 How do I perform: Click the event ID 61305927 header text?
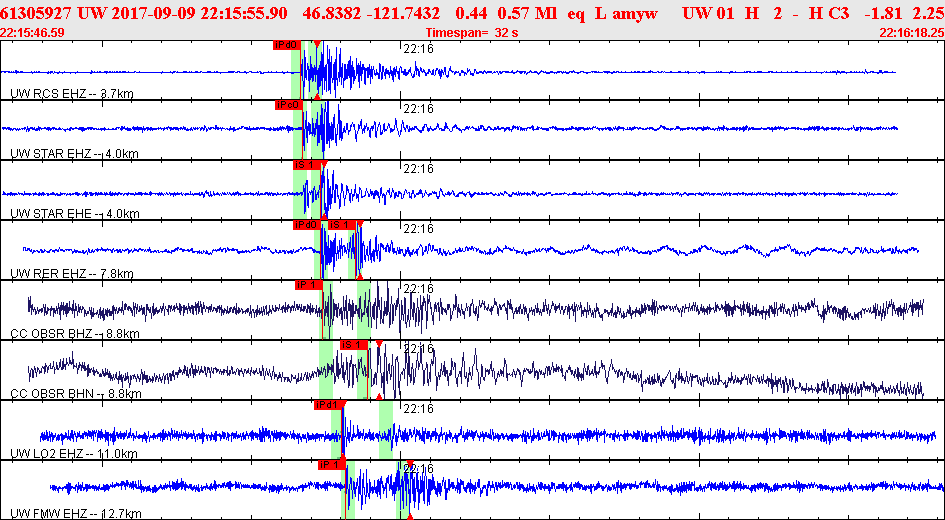pyautogui.click(x=25, y=13)
